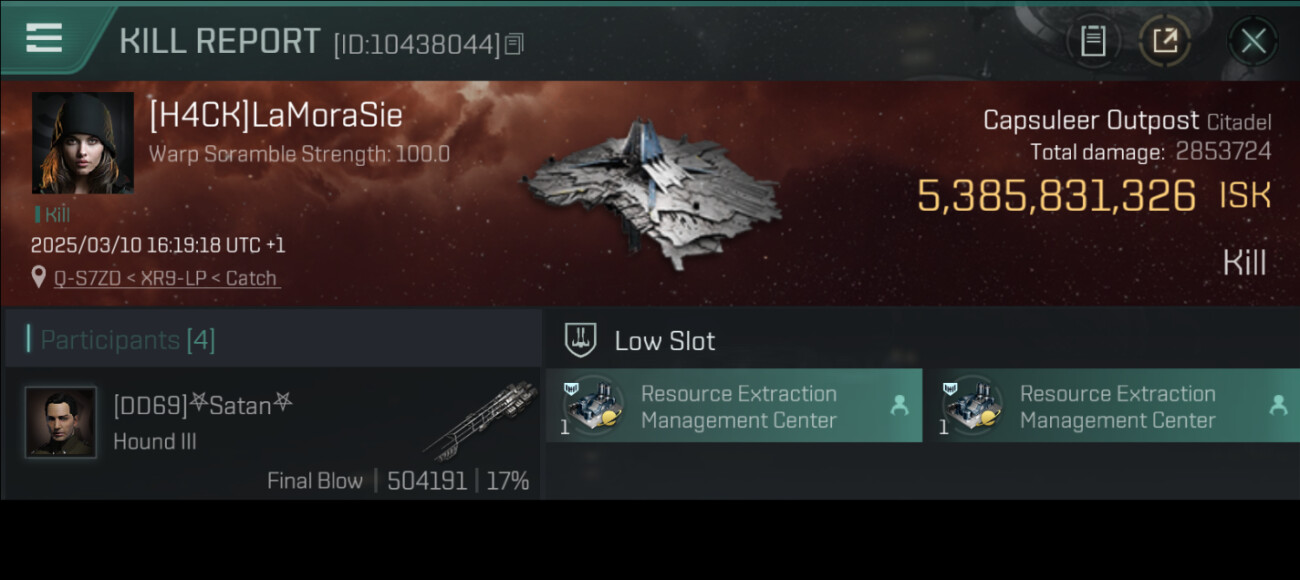Close the Kill Report window
The image size is (1300, 580).
(x=1252, y=41)
